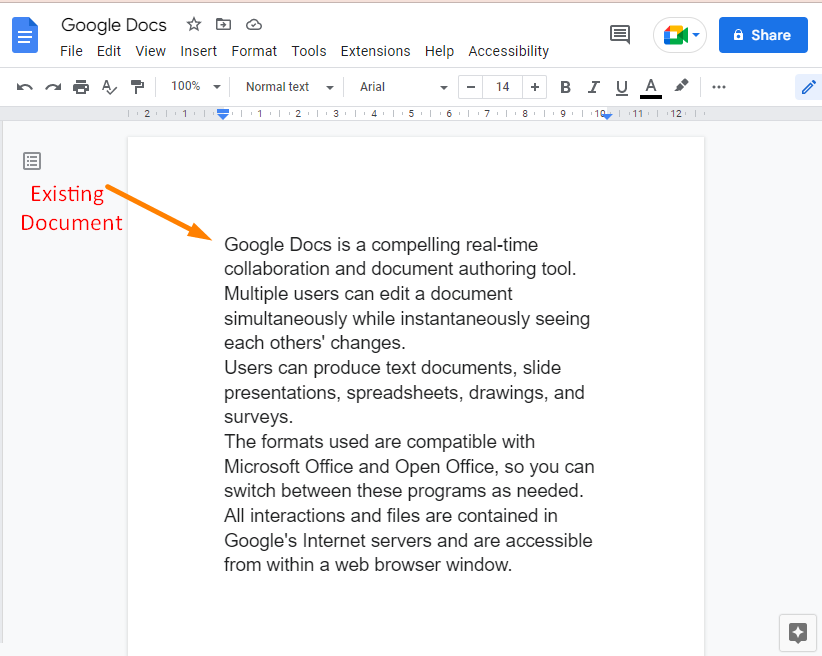Click the Move to folder icon

223,24
